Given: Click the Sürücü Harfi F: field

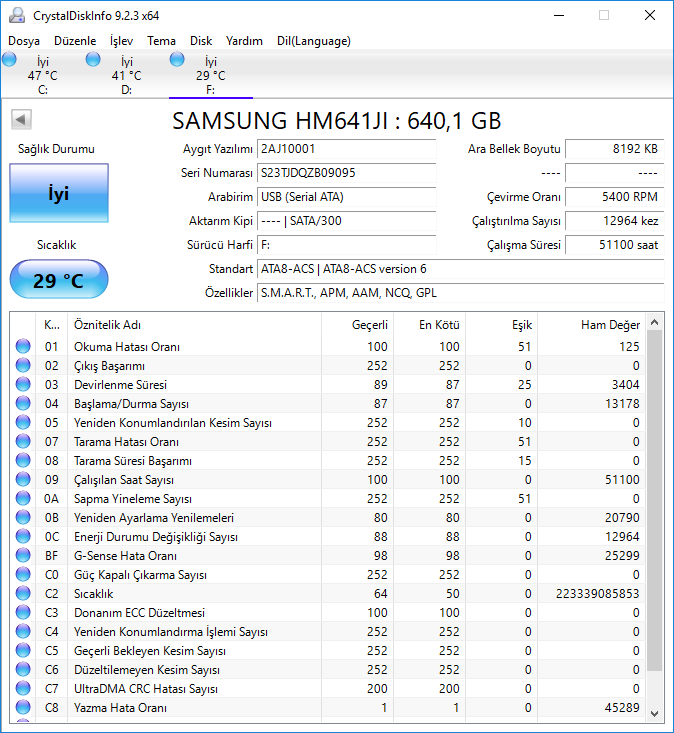Looking at the screenshot, I should (x=346, y=245).
